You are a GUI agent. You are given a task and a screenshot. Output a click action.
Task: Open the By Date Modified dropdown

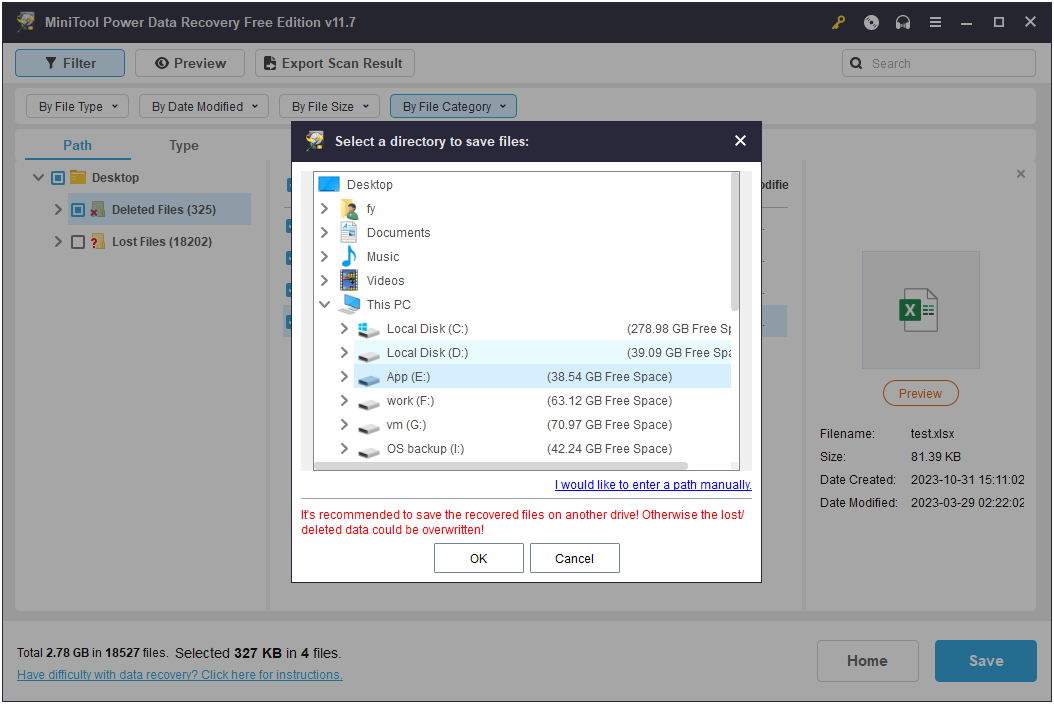coord(204,106)
